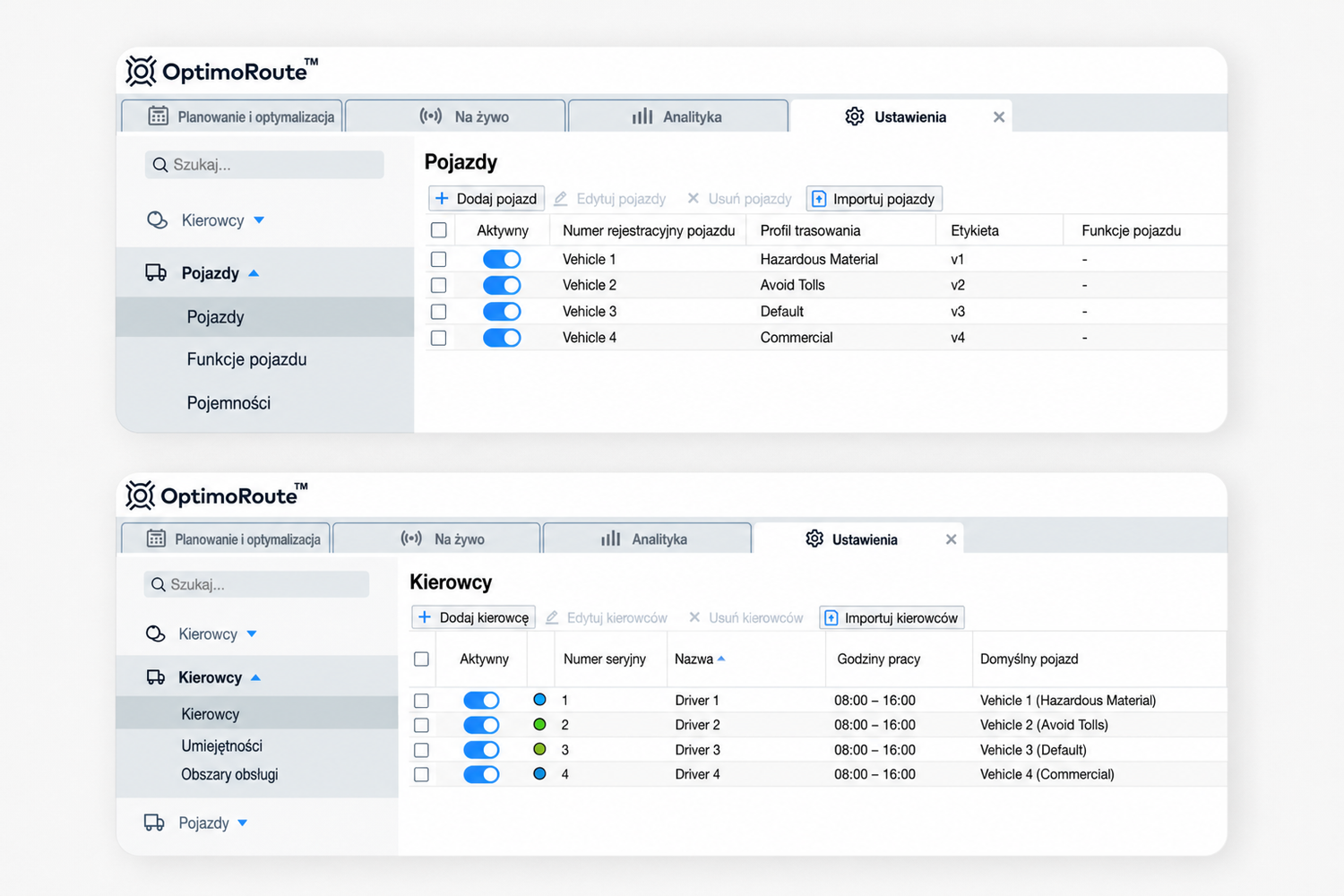The image size is (1344, 896).
Task: Click pencil icon beside Edytuj pojazdy
Action: click(x=561, y=198)
